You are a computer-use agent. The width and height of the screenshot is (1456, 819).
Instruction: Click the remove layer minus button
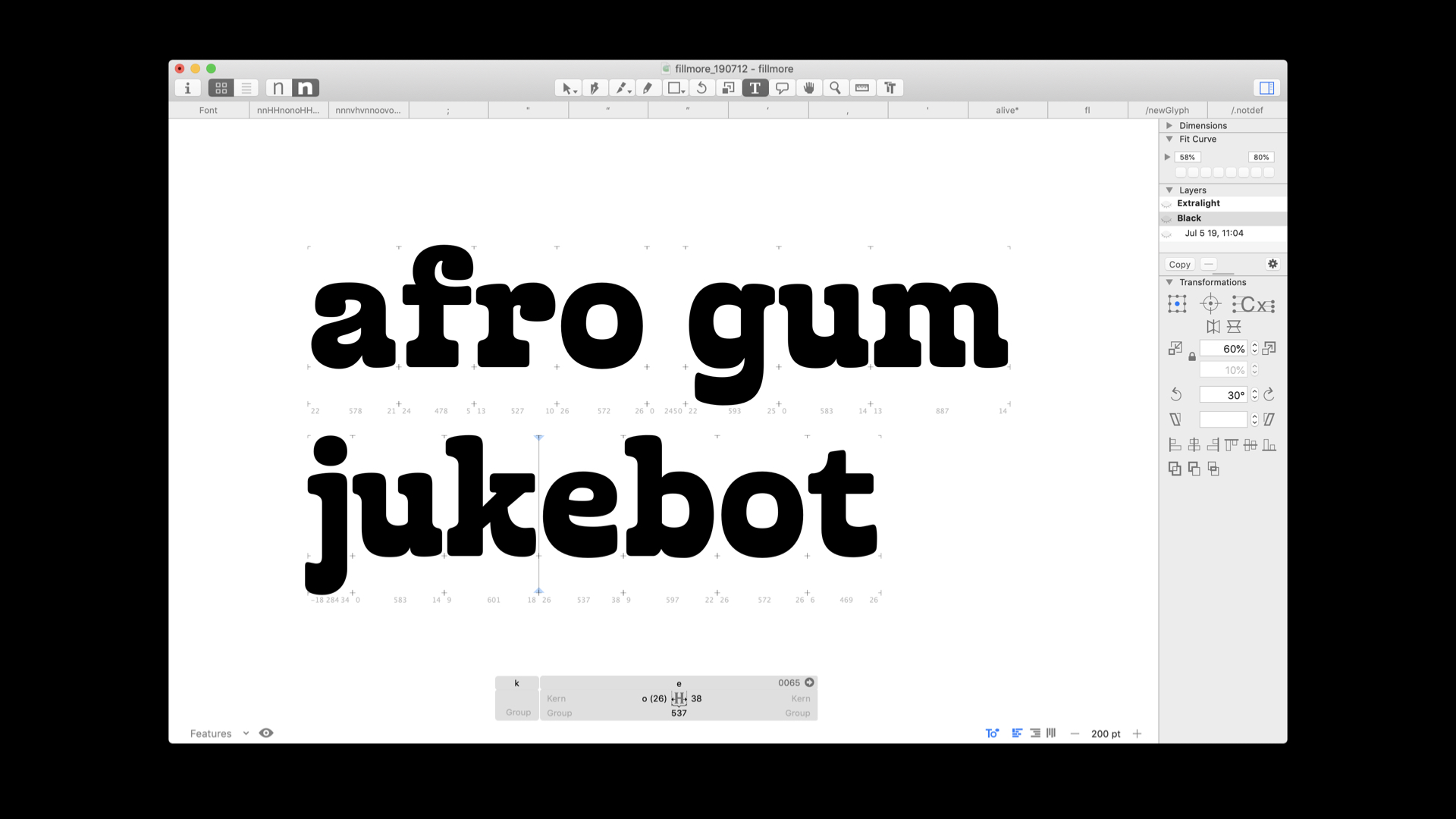click(1209, 265)
